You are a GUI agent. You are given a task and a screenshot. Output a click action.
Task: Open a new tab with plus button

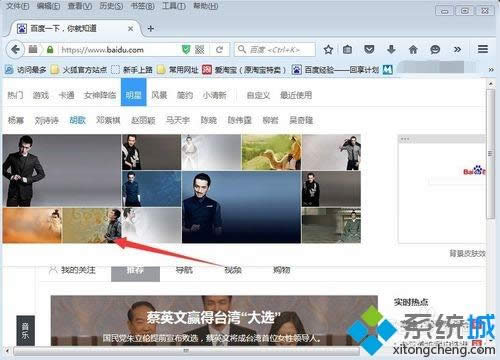pos(150,29)
